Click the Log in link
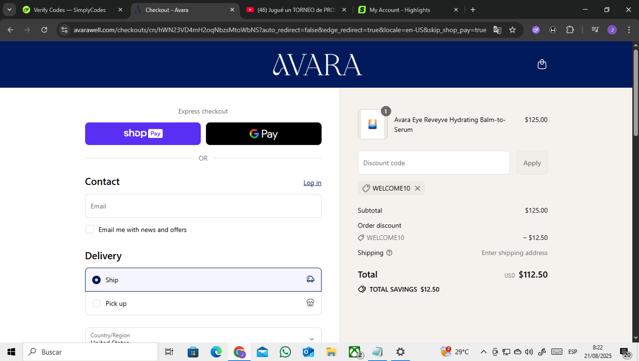Screen dimensions: 639x361 click(x=312, y=183)
